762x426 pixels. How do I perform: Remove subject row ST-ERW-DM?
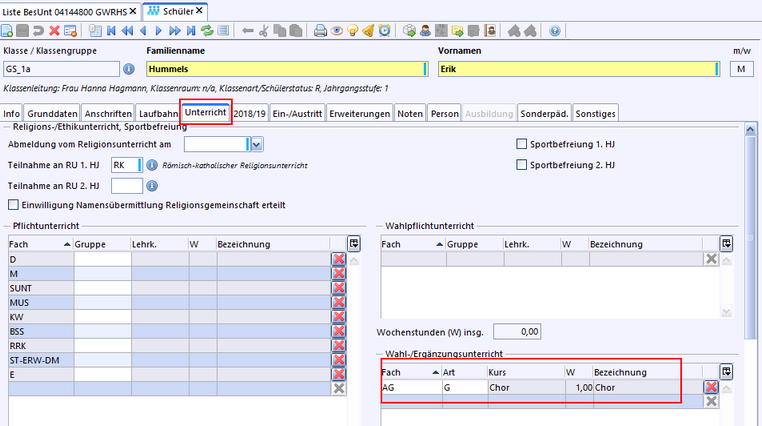(x=339, y=360)
